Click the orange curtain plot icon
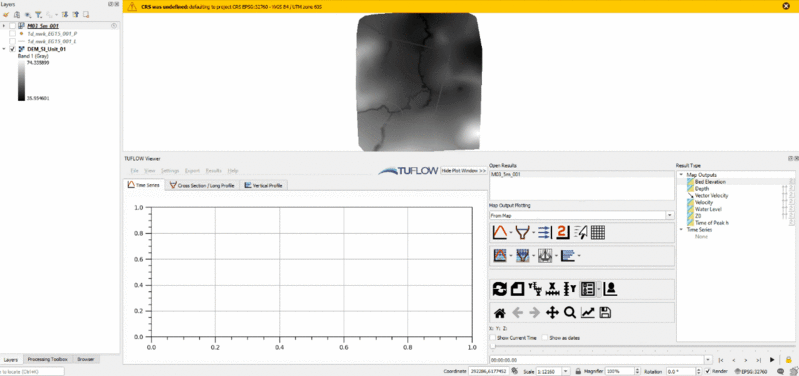The width and height of the screenshot is (799, 376). (x=563, y=232)
